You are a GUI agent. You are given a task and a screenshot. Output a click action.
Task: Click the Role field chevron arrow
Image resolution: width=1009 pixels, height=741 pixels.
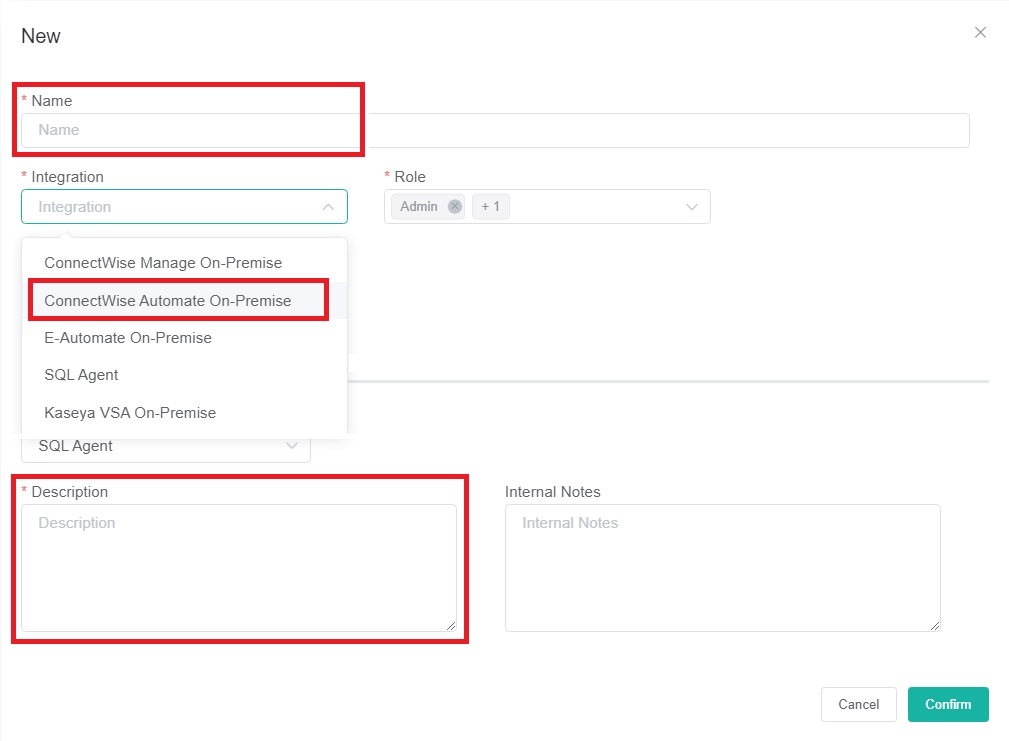click(x=691, y=207)
